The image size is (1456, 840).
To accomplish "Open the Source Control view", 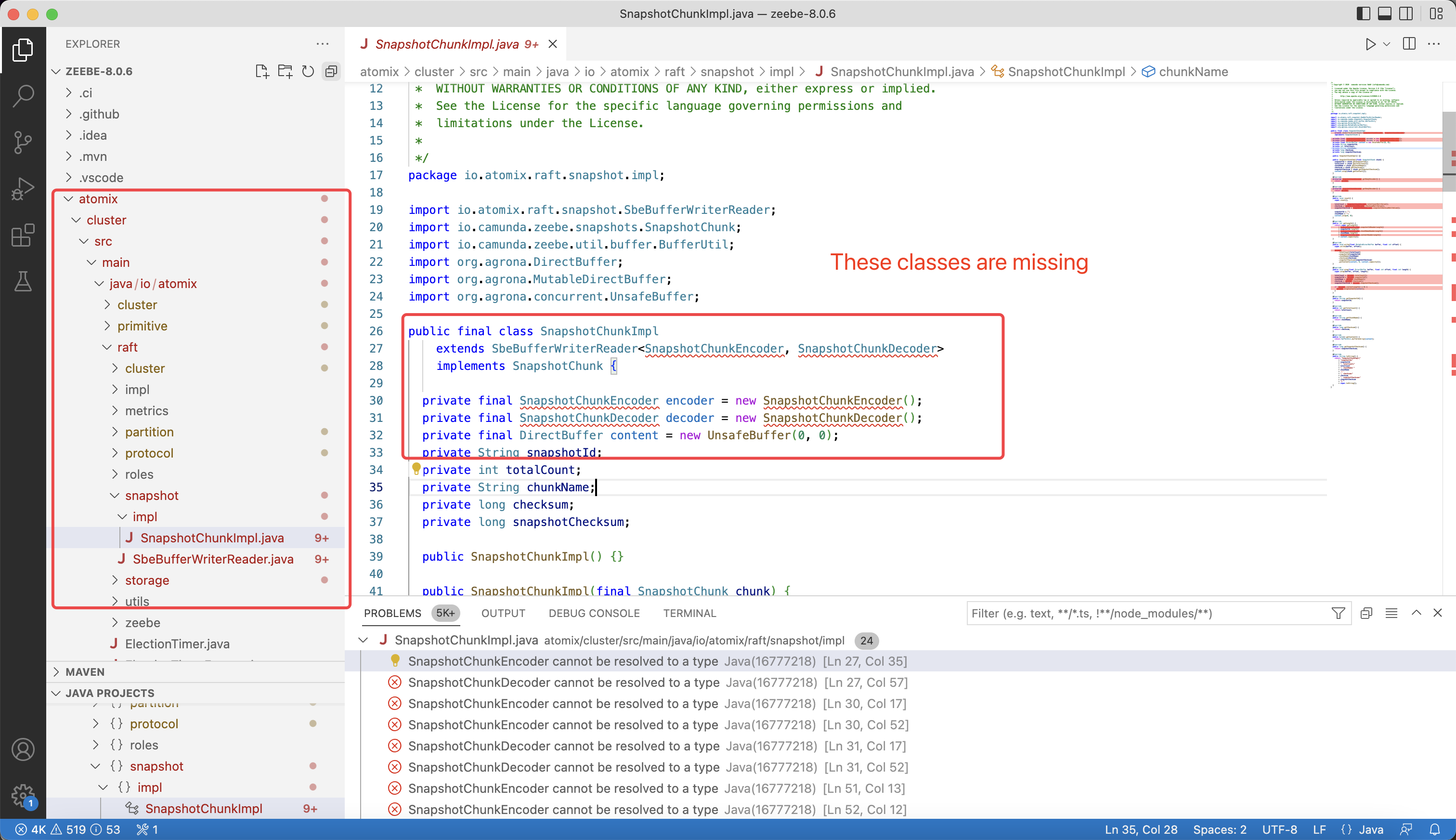I will [23, 142].
